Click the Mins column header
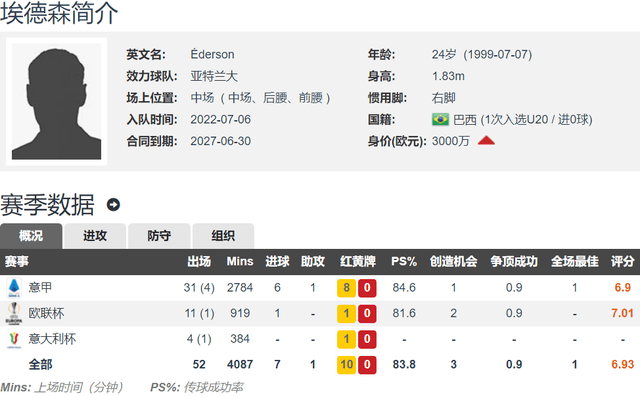The image size is (640, 396). [x=240, y=261]
